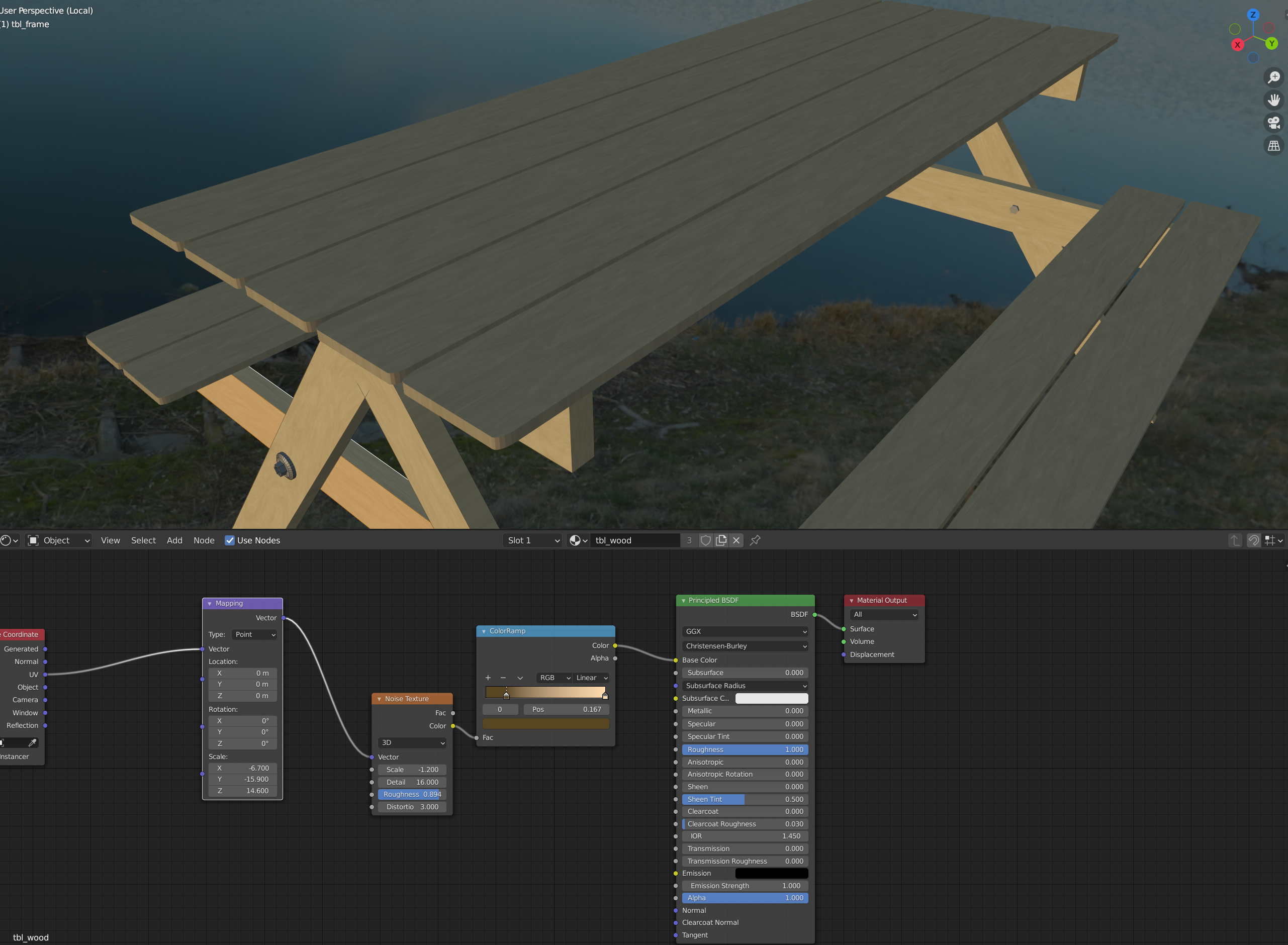
Task: Click the ColorRamp add stop plus icon
Action: (488, 678)
